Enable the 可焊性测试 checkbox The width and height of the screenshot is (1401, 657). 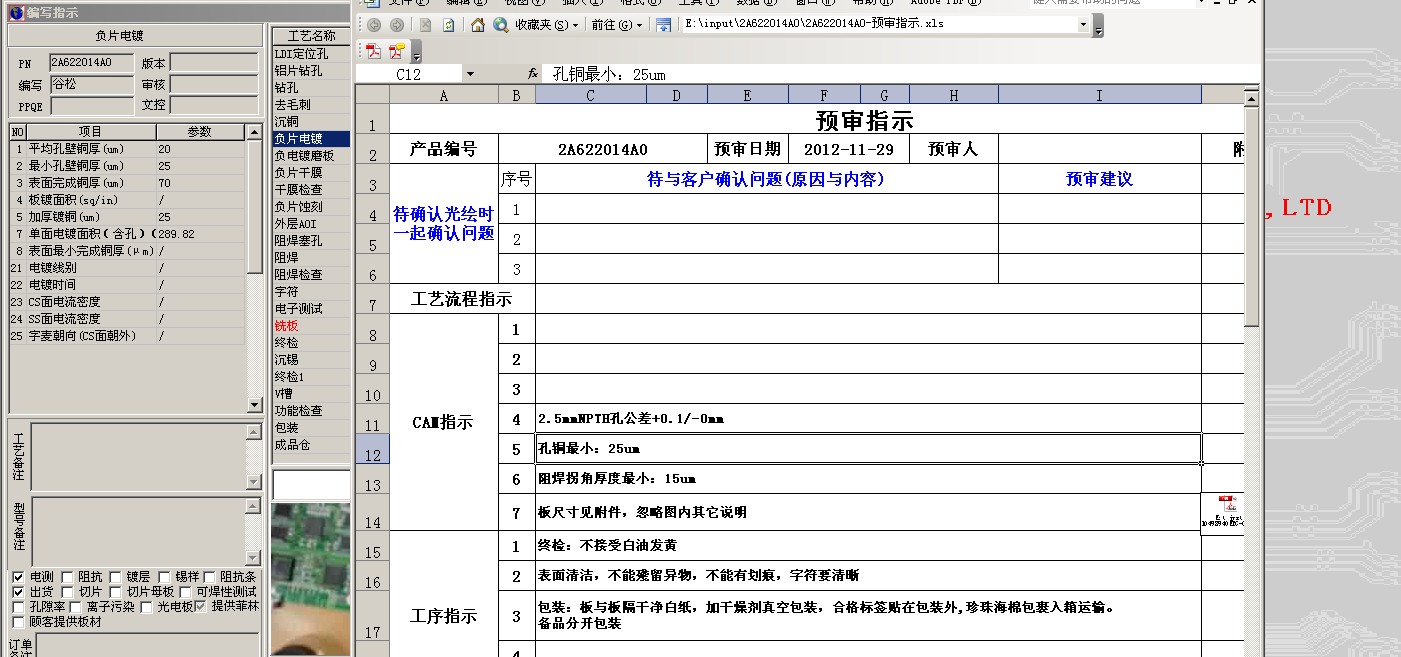point(186,592)
